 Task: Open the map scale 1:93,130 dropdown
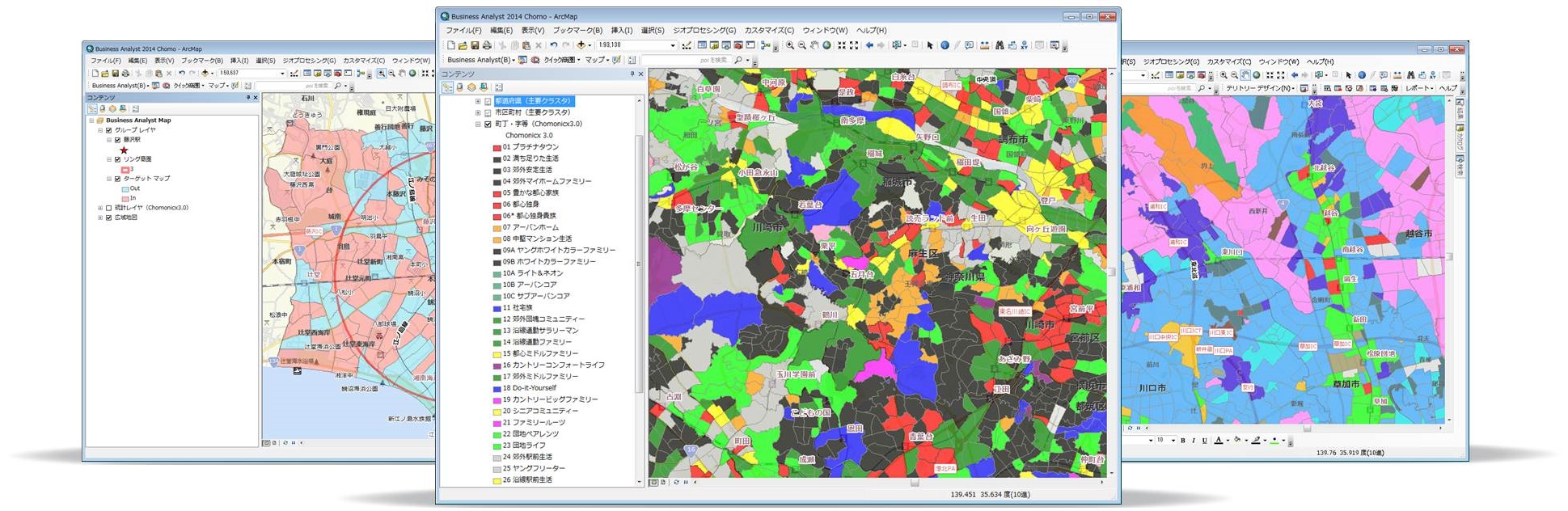673,45
